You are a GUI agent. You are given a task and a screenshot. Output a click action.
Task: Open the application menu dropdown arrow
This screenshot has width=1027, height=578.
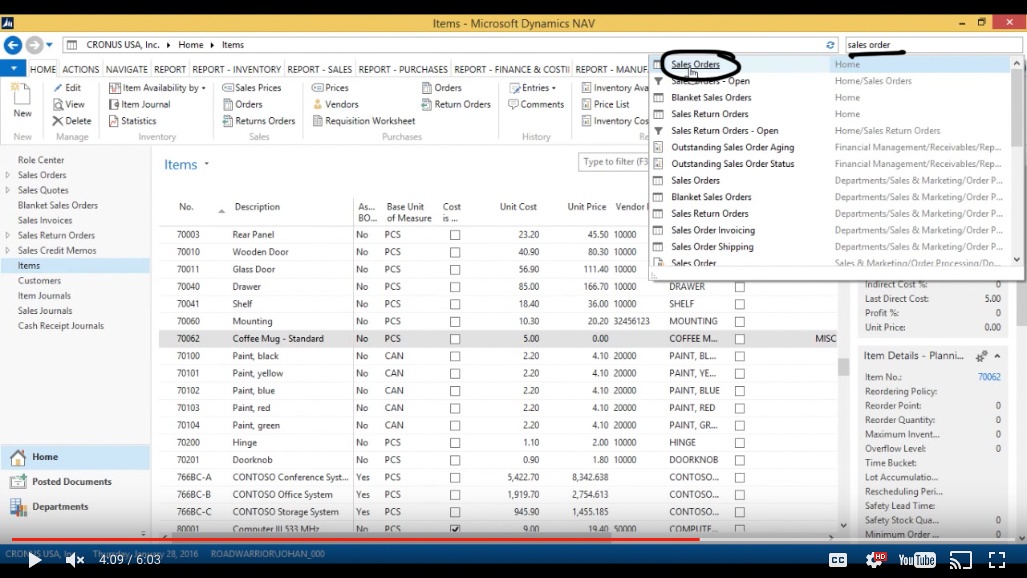(x=13, y=68)
